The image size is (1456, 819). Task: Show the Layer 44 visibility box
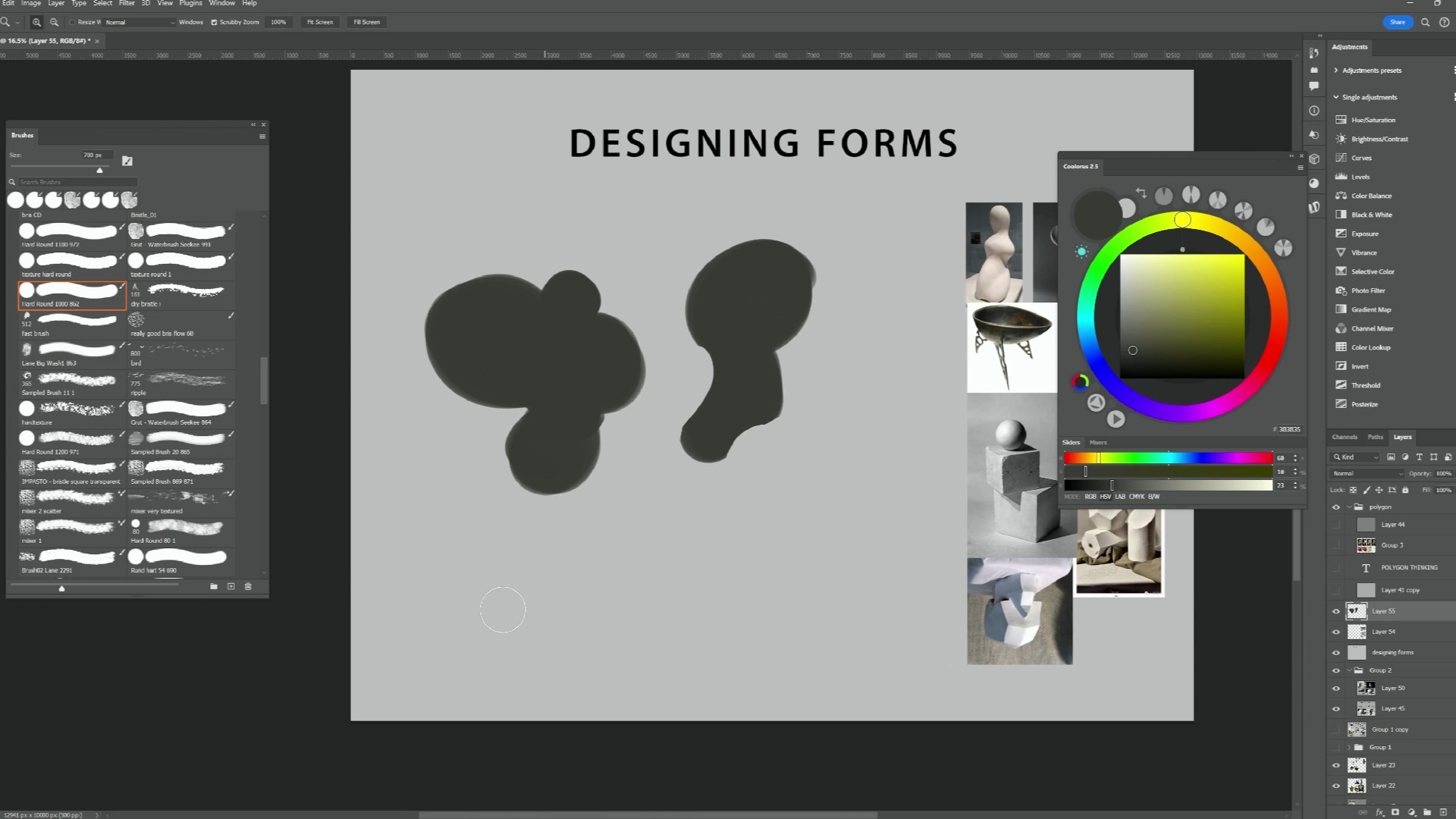[1336, 525]
